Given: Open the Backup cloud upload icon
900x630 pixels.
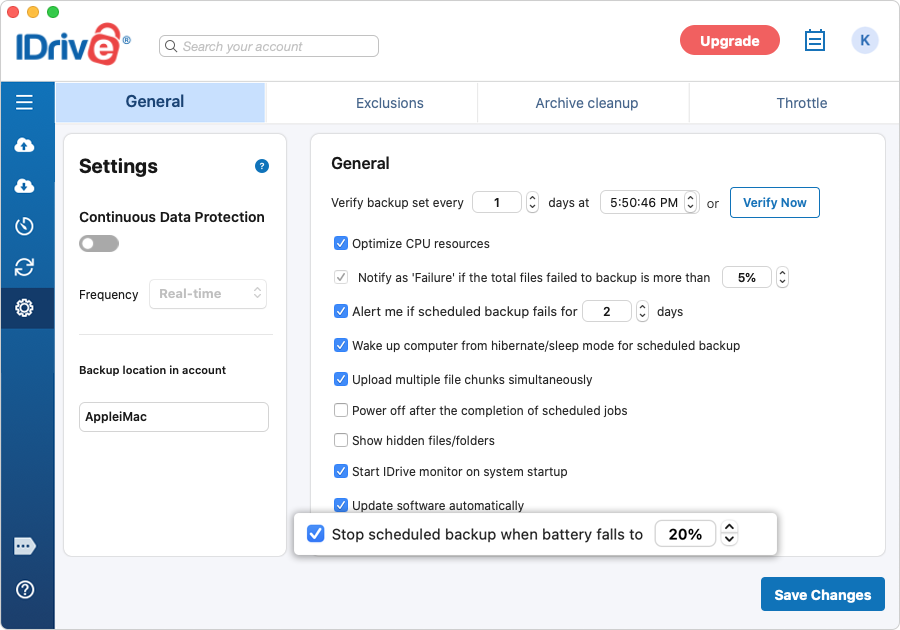Looking at the screenshot, I should point(24,145).
